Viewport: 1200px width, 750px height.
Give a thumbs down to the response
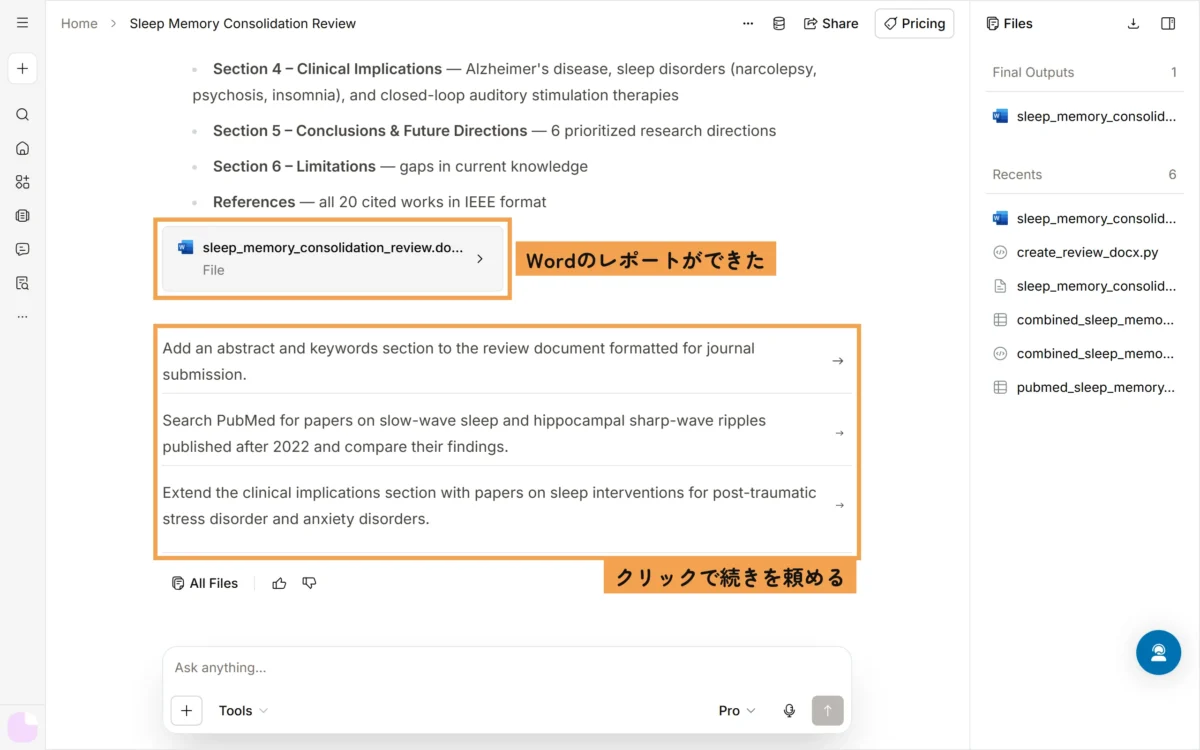click(x=309, y=583)
